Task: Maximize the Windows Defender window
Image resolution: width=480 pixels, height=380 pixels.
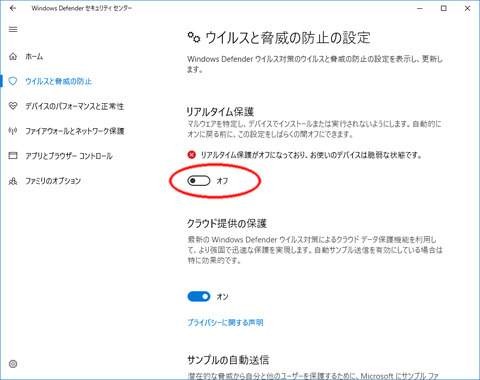Action: point(444,8)
